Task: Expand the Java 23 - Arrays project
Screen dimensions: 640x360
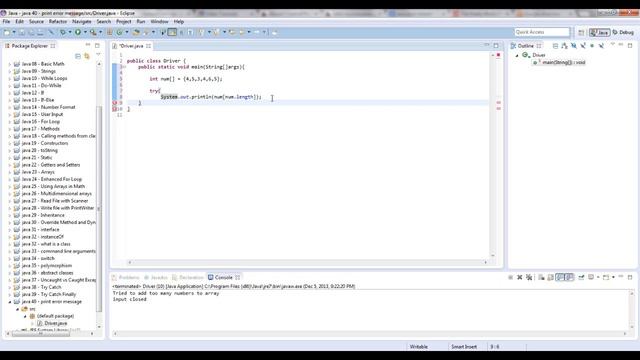Action: [x=10, y=172]
